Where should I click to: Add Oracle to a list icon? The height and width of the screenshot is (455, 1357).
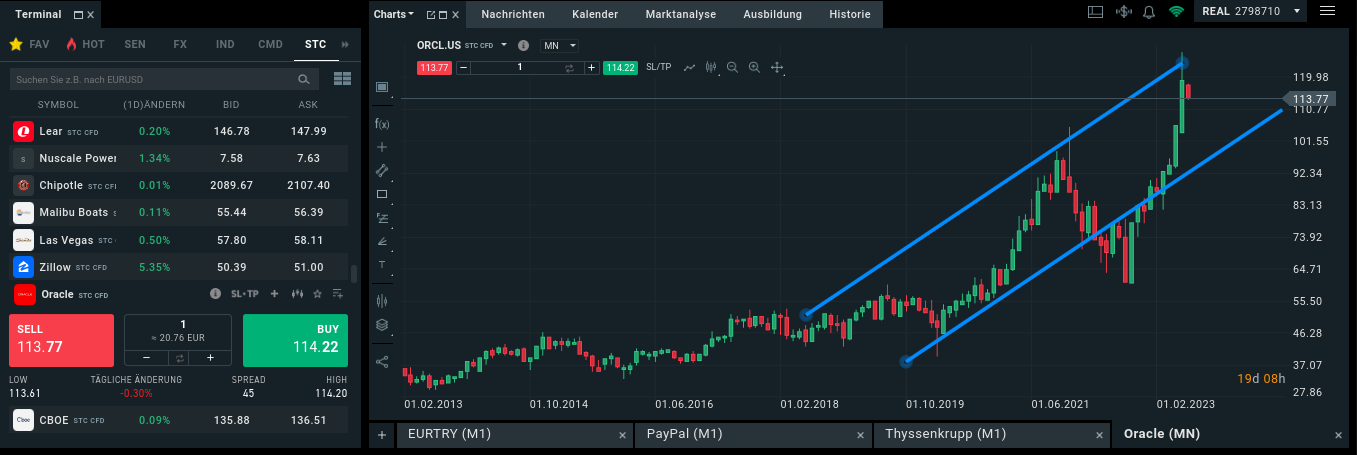tap(338, 294)
